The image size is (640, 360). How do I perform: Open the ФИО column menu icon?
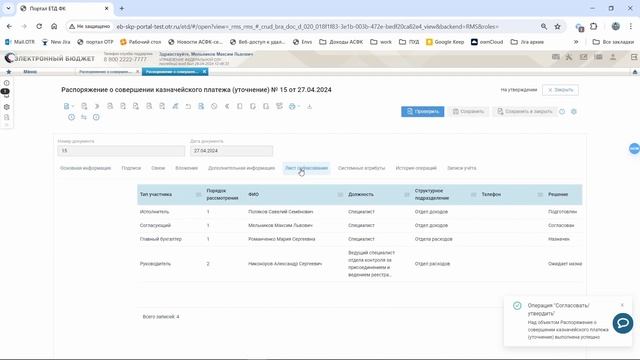point(340,195)
